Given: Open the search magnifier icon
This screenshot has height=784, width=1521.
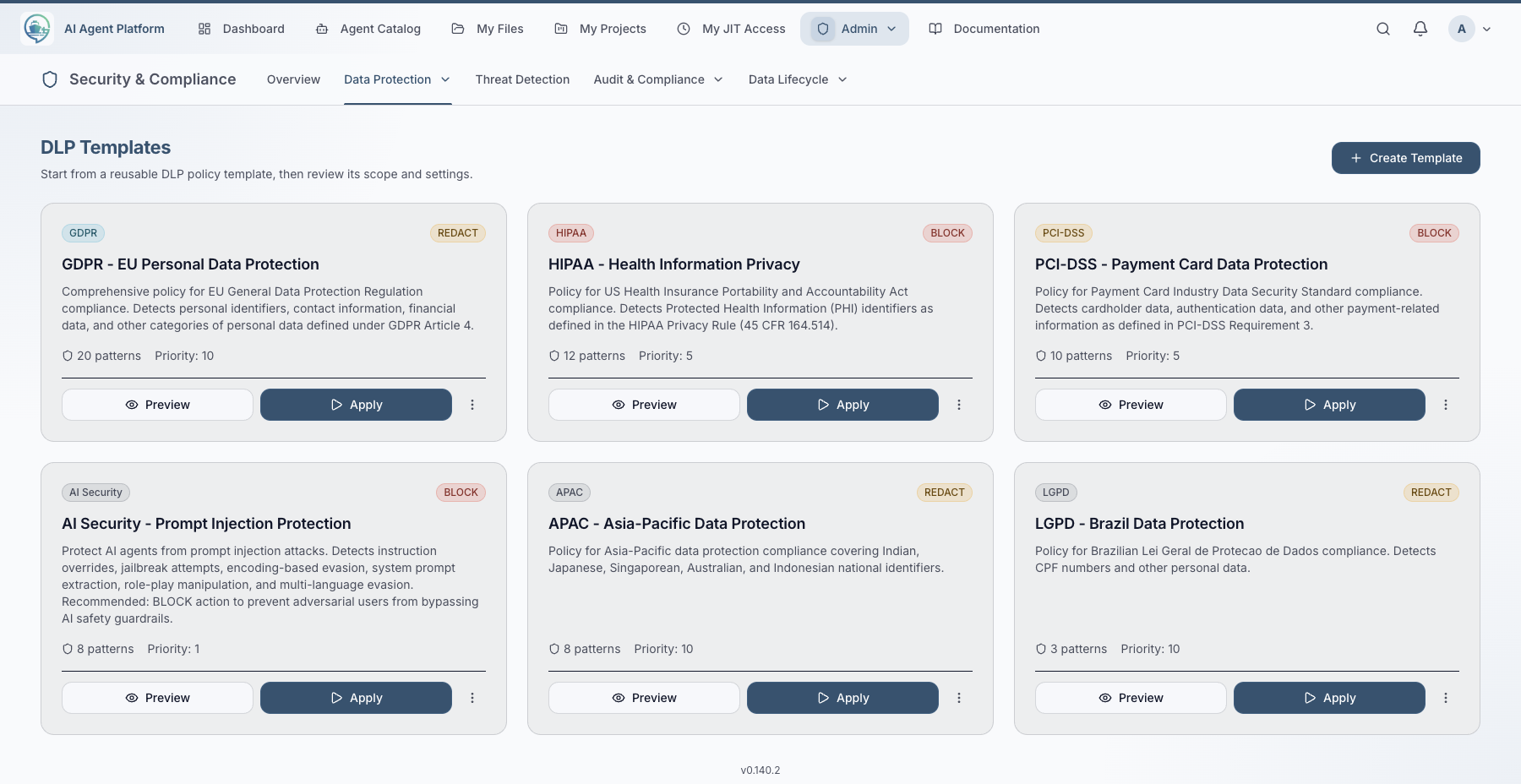Looking at the screenshot, I should [1383, 29].
